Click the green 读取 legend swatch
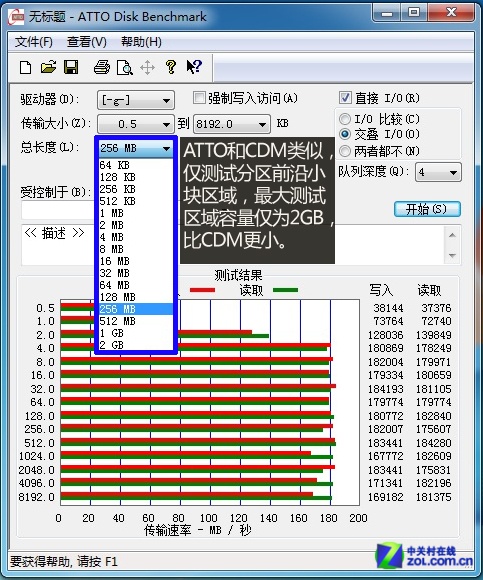 285,290
